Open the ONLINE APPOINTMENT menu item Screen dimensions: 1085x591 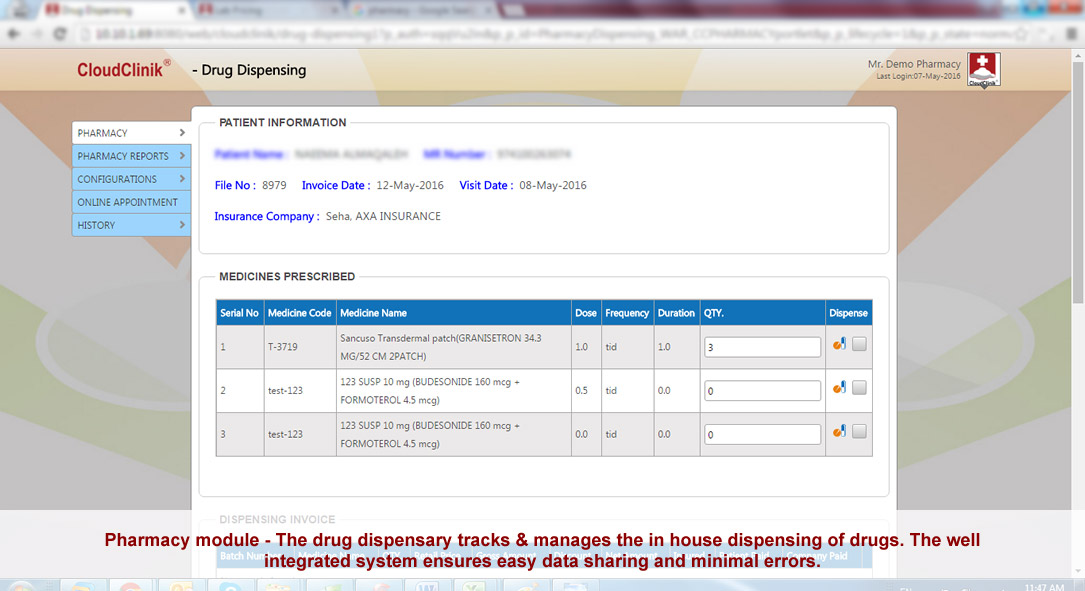127,202
